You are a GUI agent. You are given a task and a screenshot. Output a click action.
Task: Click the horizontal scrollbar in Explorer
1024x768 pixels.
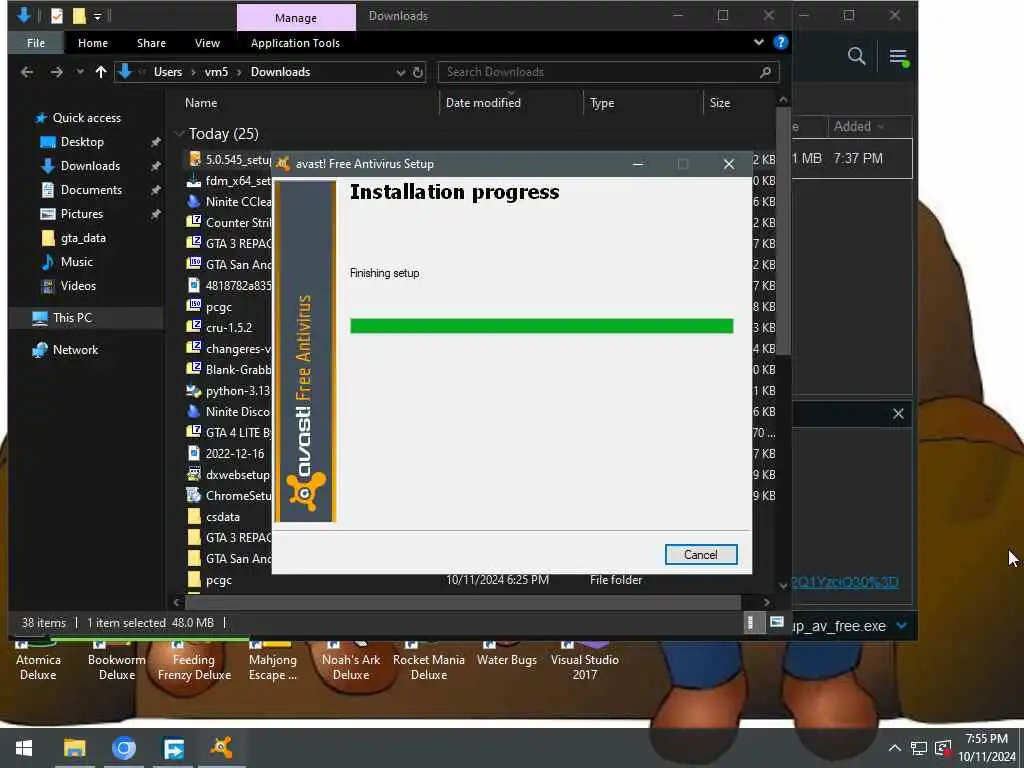point(463,602)
